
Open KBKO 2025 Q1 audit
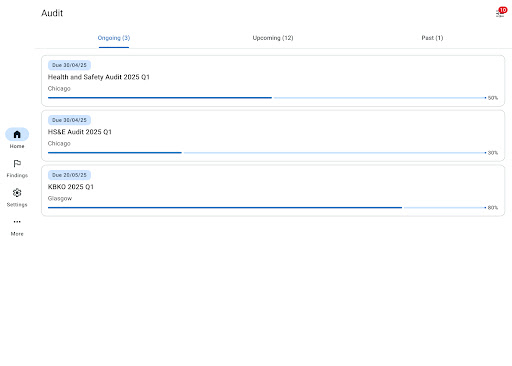(x=273, y=191)
